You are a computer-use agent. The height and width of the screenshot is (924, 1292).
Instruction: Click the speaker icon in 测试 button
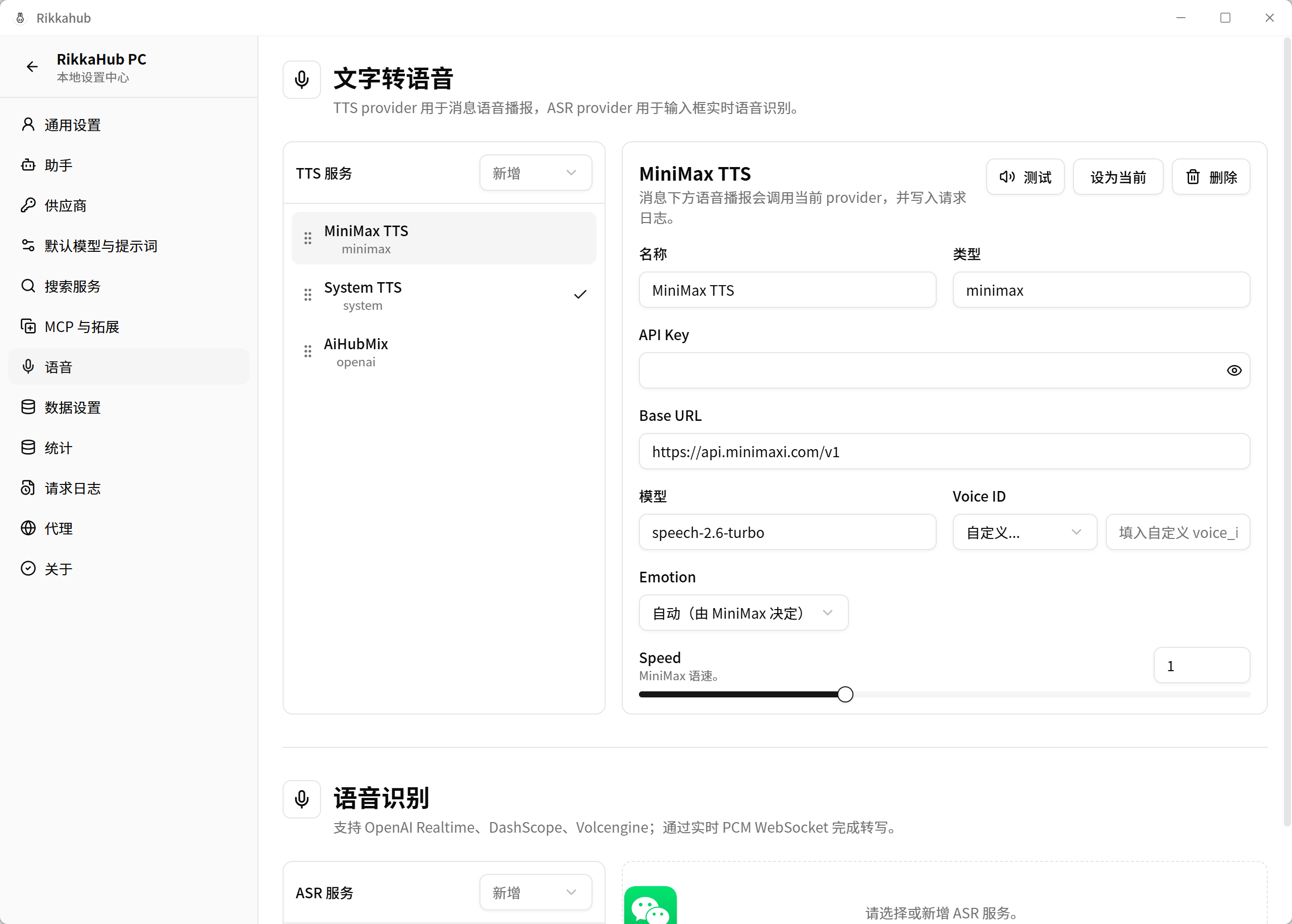point(1007,177)
